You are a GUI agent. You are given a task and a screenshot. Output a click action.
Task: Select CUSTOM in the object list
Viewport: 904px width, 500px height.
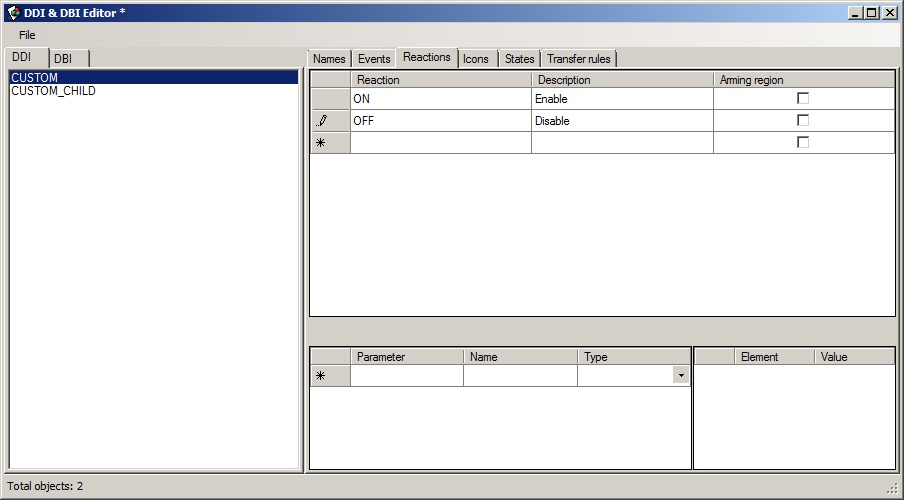154,77
